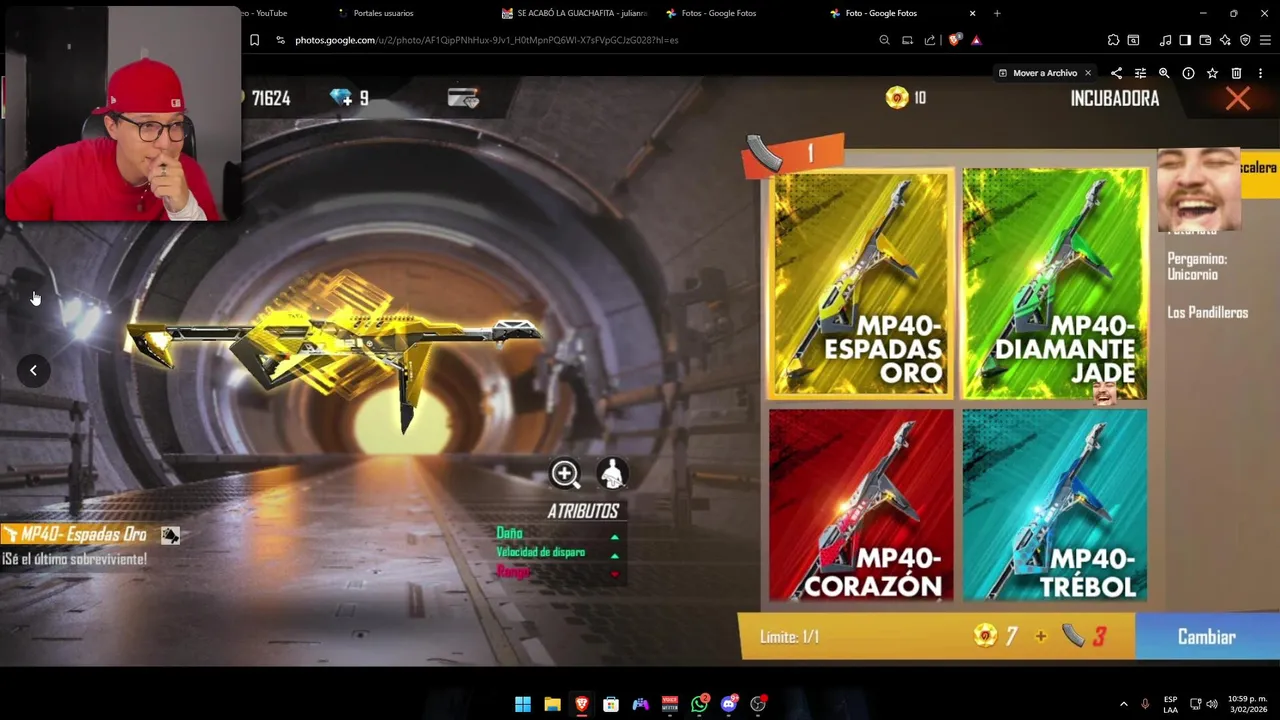Select MP40-Diamante Jade skin card
Viewport: 1280px width, 720px height.
pos(1054,284)
